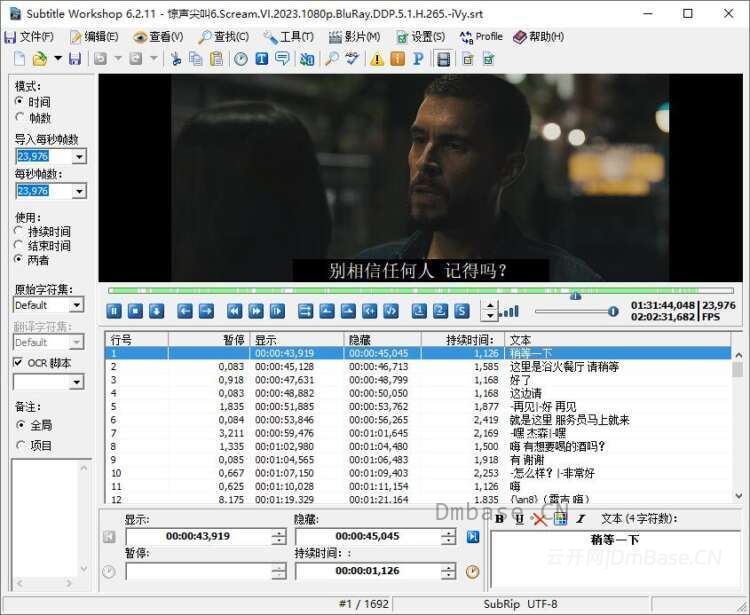Click the speech bubble subtitle icon
Viewport: 750px width, 615px height.
(x=282, y=59)
